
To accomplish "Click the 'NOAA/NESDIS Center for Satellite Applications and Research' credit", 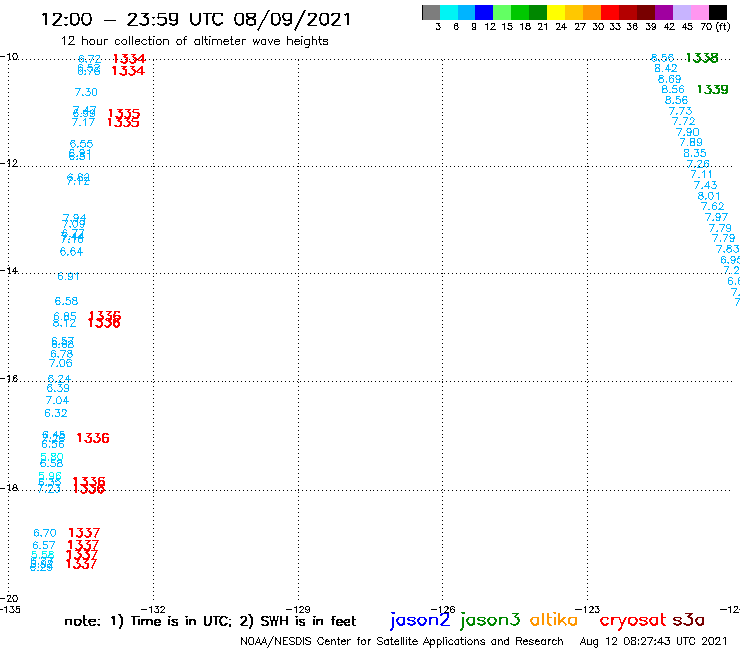I will coord(402,642).
